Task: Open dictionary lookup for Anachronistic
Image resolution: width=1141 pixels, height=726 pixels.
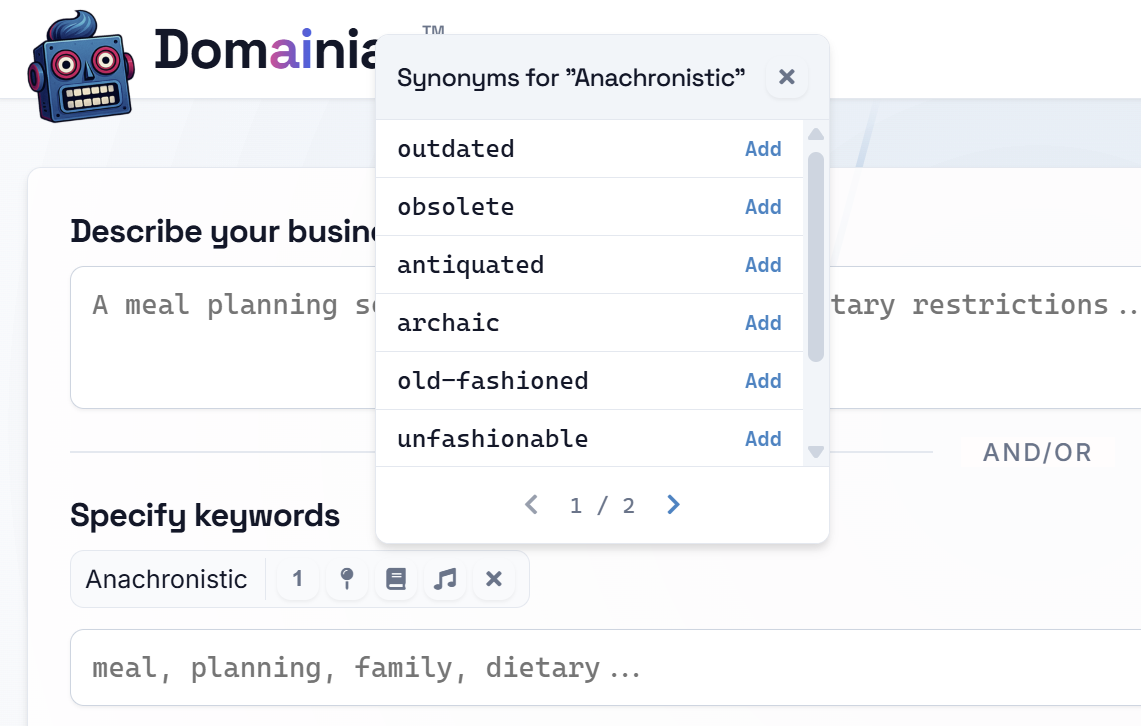Action: (396, 579)
